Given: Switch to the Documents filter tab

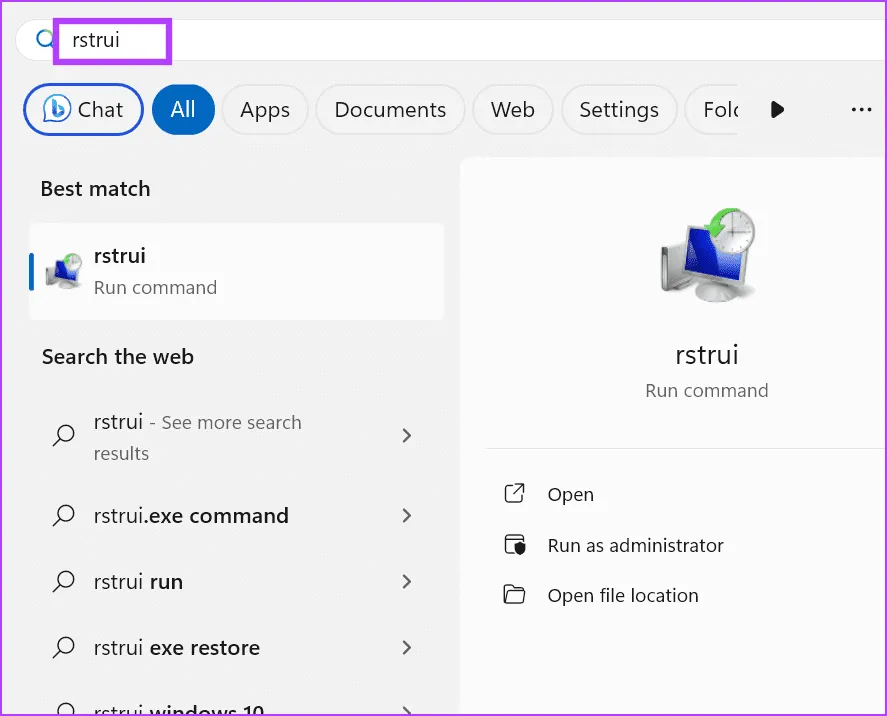Looking at the screenshot, I should (x=390, y=110).
